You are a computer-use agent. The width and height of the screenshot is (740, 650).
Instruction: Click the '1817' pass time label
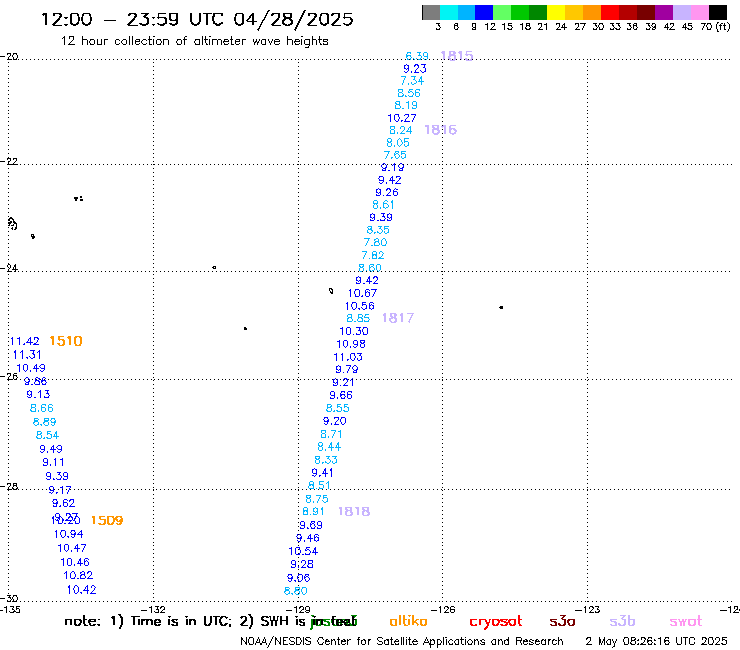[398, 318]
